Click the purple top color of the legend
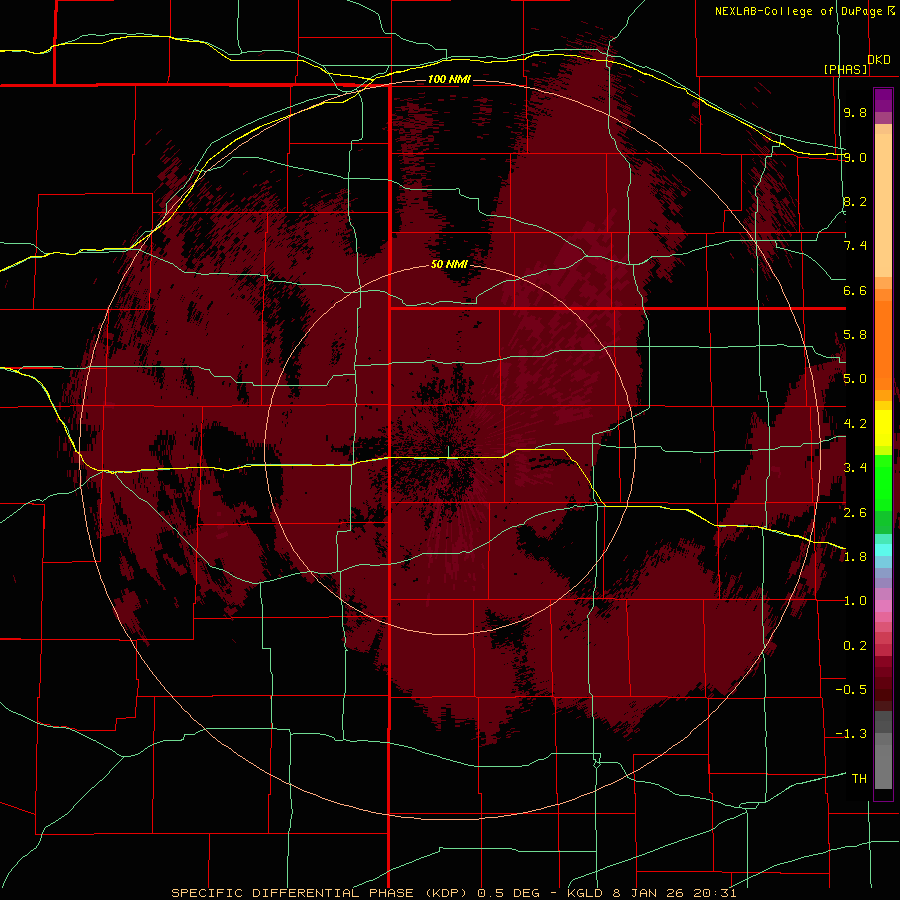The width and height of the screenshot is (900, 900). [x=883, y=100]
